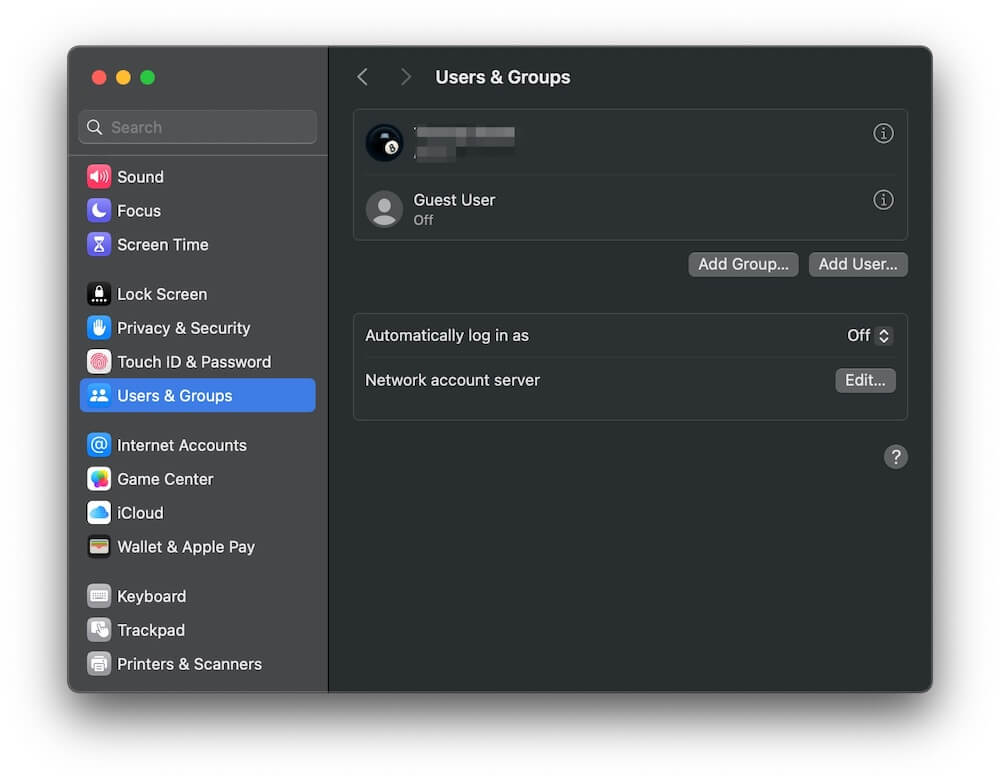
Task: Open Privacy & Security settings
Action: [197, 328]
